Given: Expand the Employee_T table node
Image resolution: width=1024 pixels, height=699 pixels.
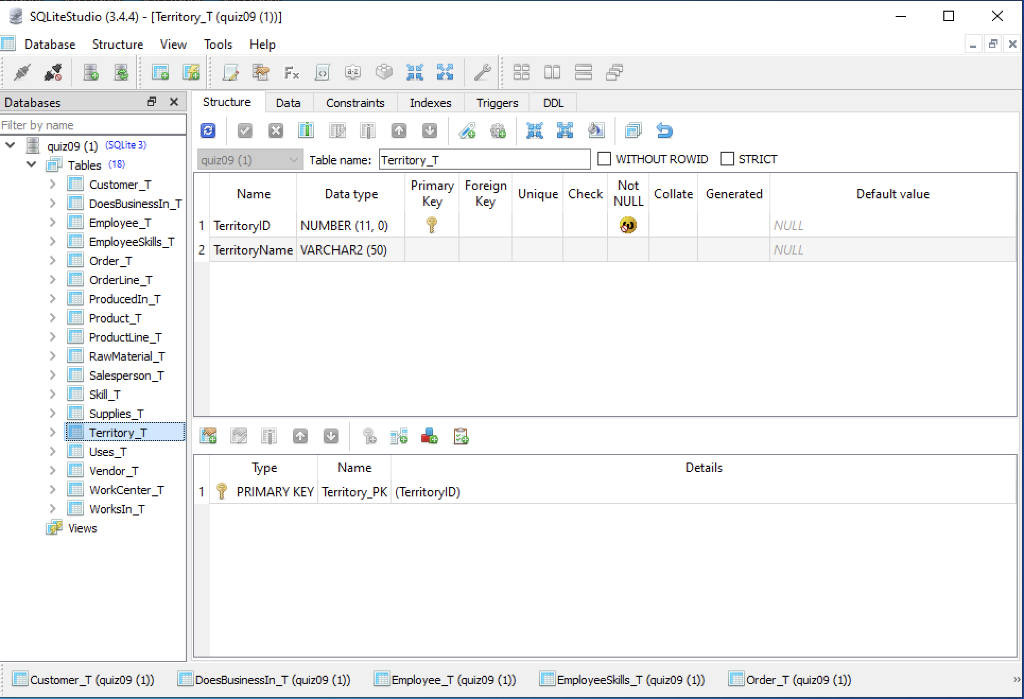Looking at the screenshot, I should 52,222.
